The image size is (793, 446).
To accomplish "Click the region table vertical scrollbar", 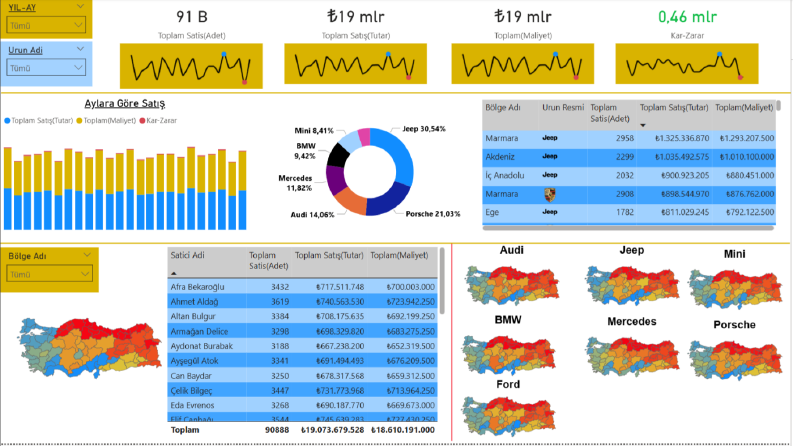I will (778, 106).
